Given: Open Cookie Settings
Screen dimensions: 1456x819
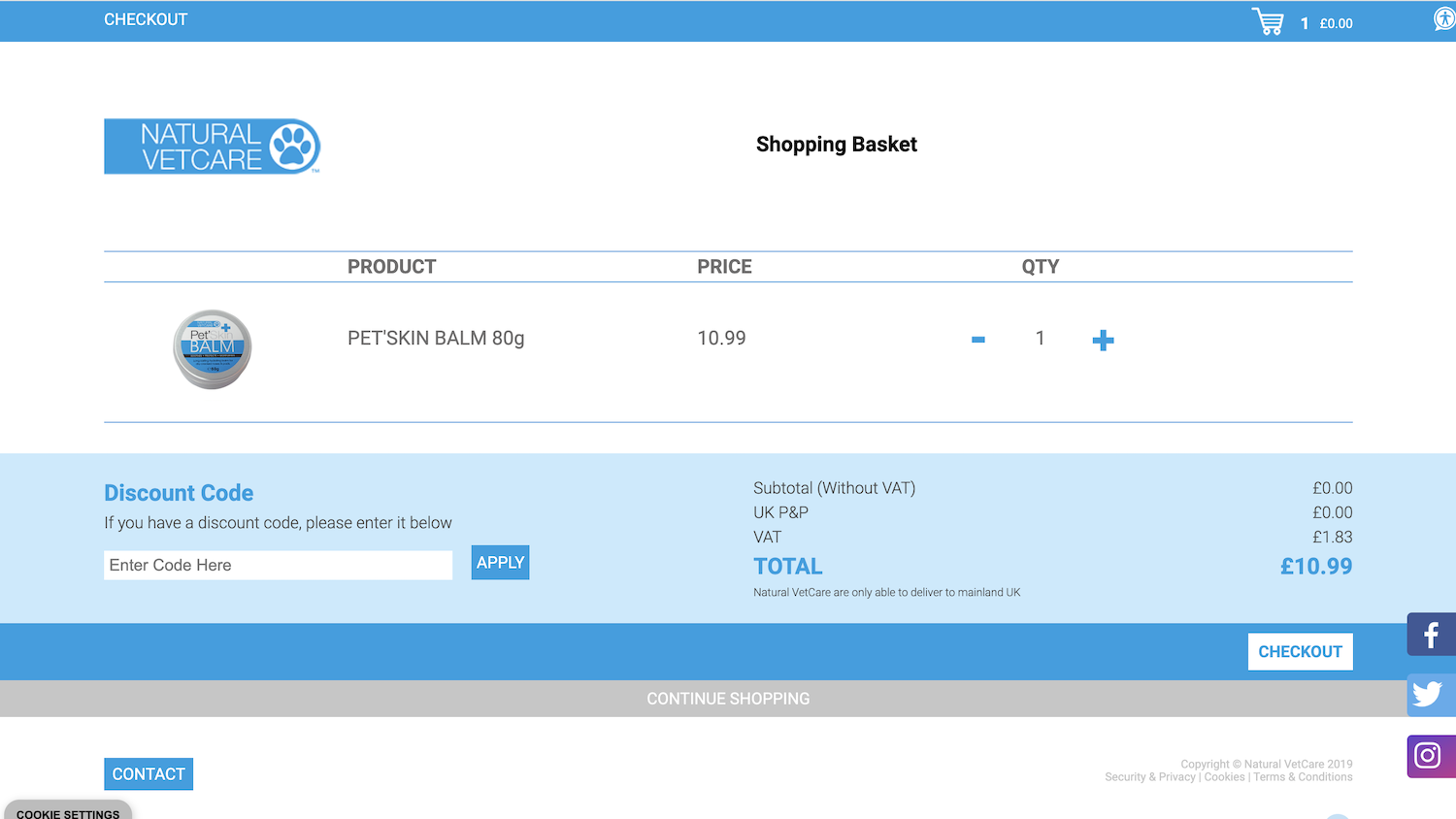Looking at the screenshot, I should coord(68,812).
